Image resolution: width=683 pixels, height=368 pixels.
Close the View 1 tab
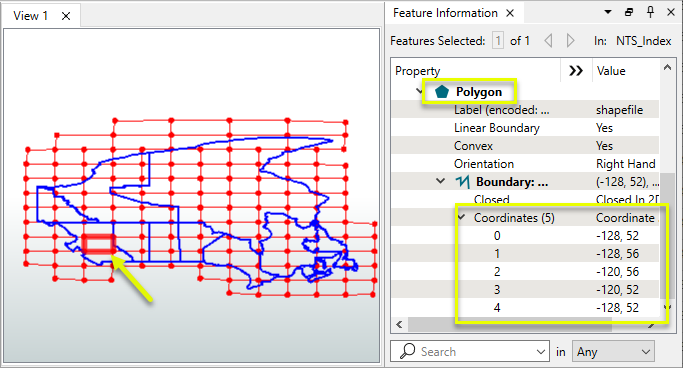pyautogui.click(x=66, y=16)
